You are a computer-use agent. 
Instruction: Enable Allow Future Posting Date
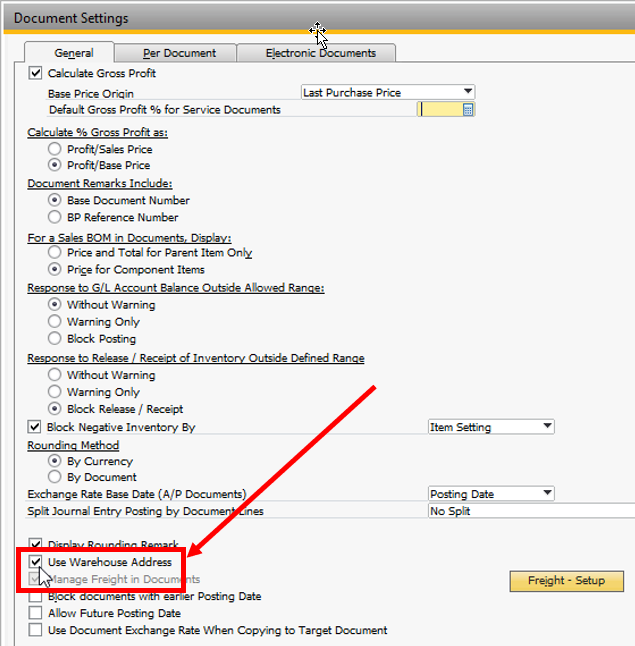pos(36,613)
